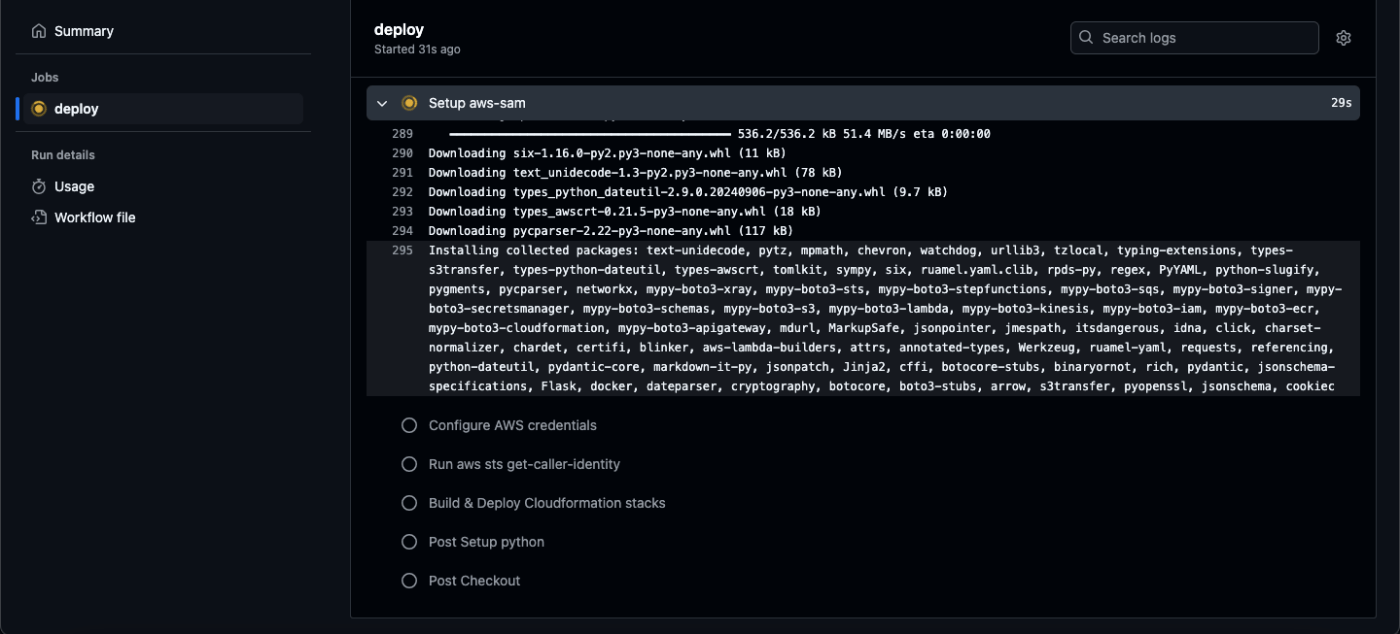The width and height of the screenshot is (1400, 634).
Task: Collapse the Setup aws-sam step chevron
Action: pyautogui.click(x=382, y=103)
